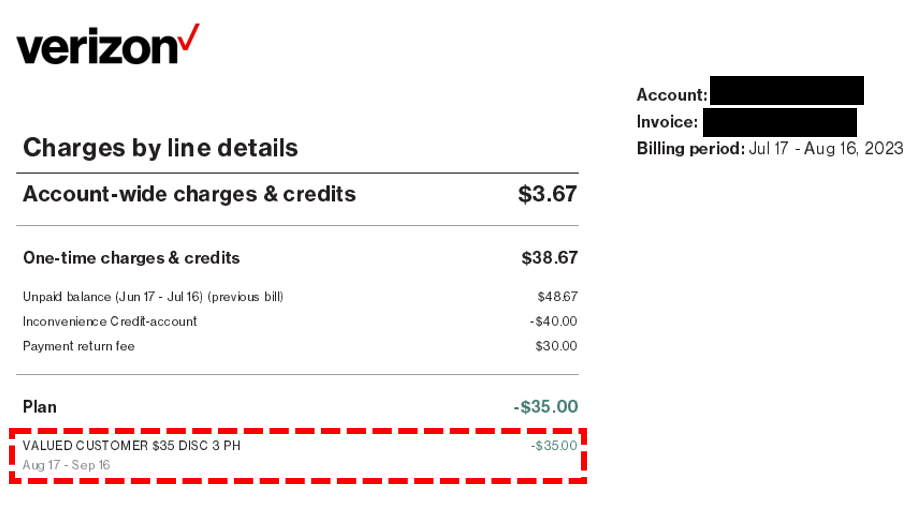
Task: Click the Aug 17 - Sep 16 date range
Action: click(67, 465)
